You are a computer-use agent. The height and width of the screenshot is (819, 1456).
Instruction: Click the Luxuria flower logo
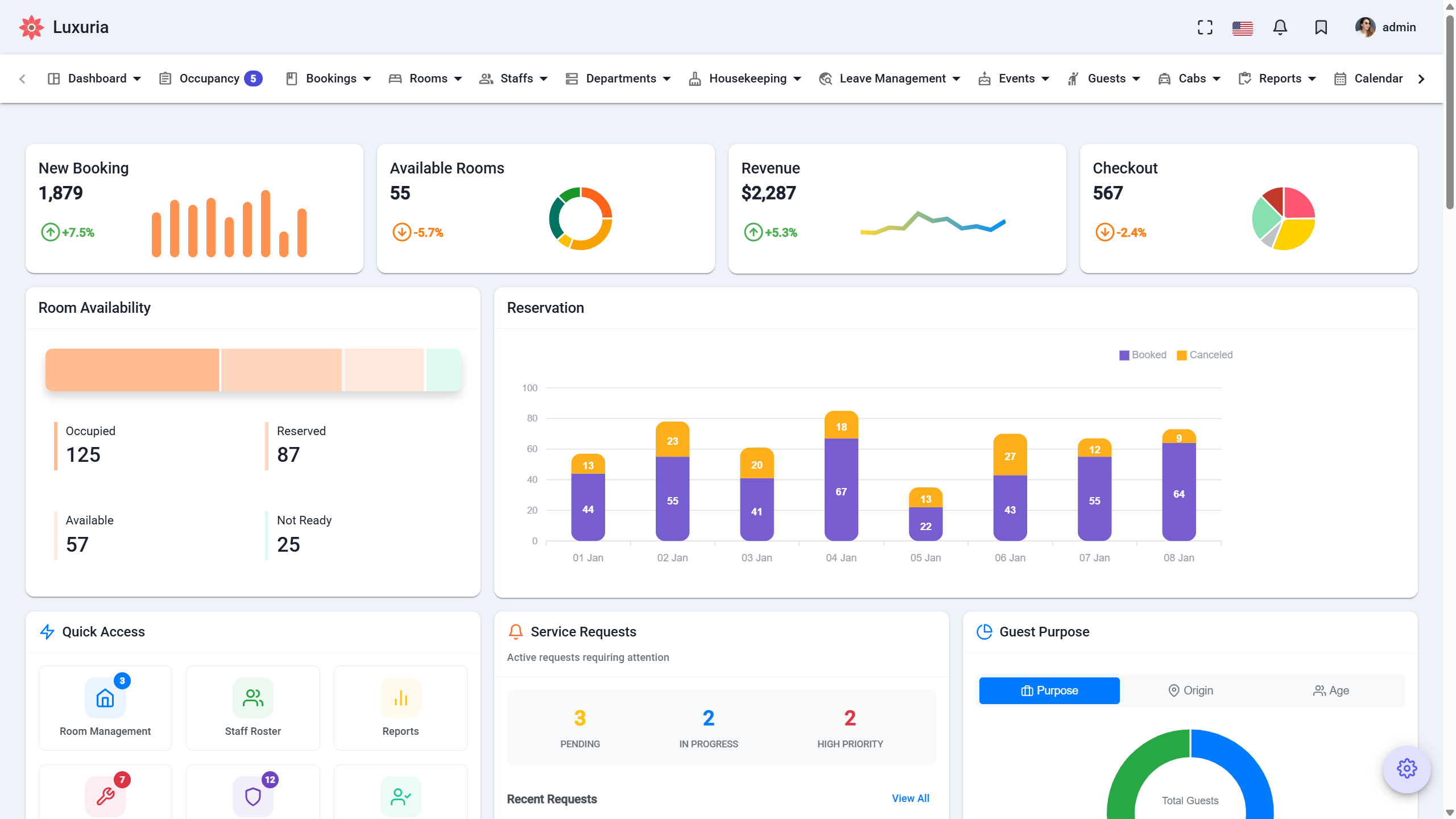[x=31, y=27]
